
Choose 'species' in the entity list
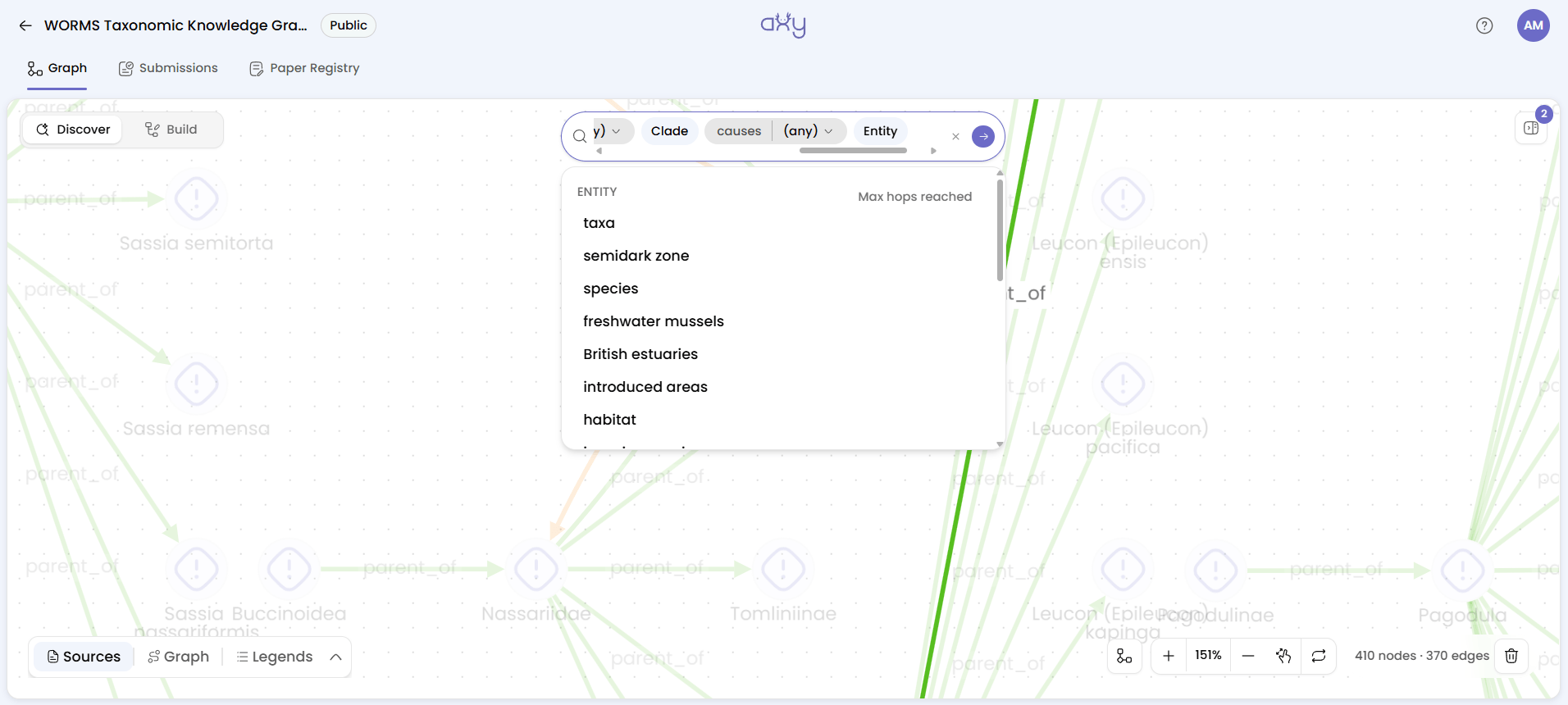(779, 289)
